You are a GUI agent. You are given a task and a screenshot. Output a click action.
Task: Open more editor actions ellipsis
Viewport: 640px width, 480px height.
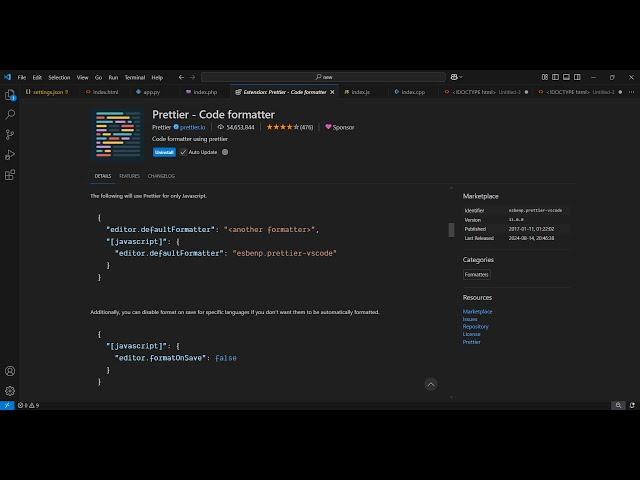pyautogui.click(x=631, y=92)
